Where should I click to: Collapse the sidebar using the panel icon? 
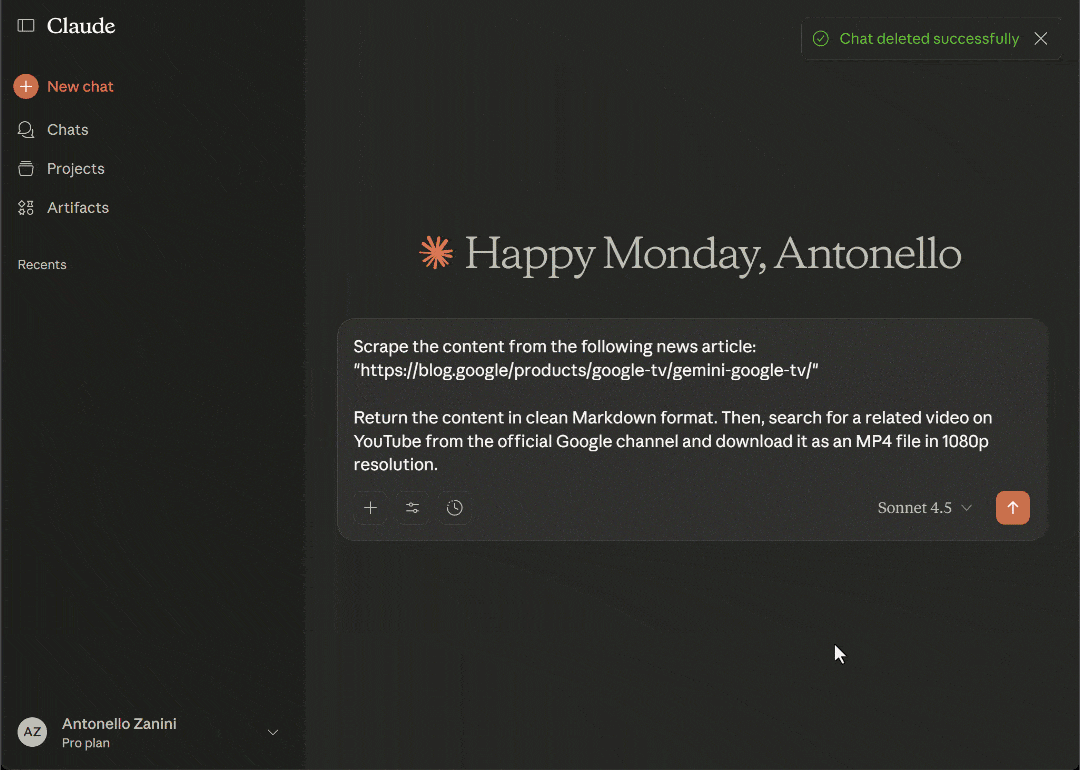[26, 26]
